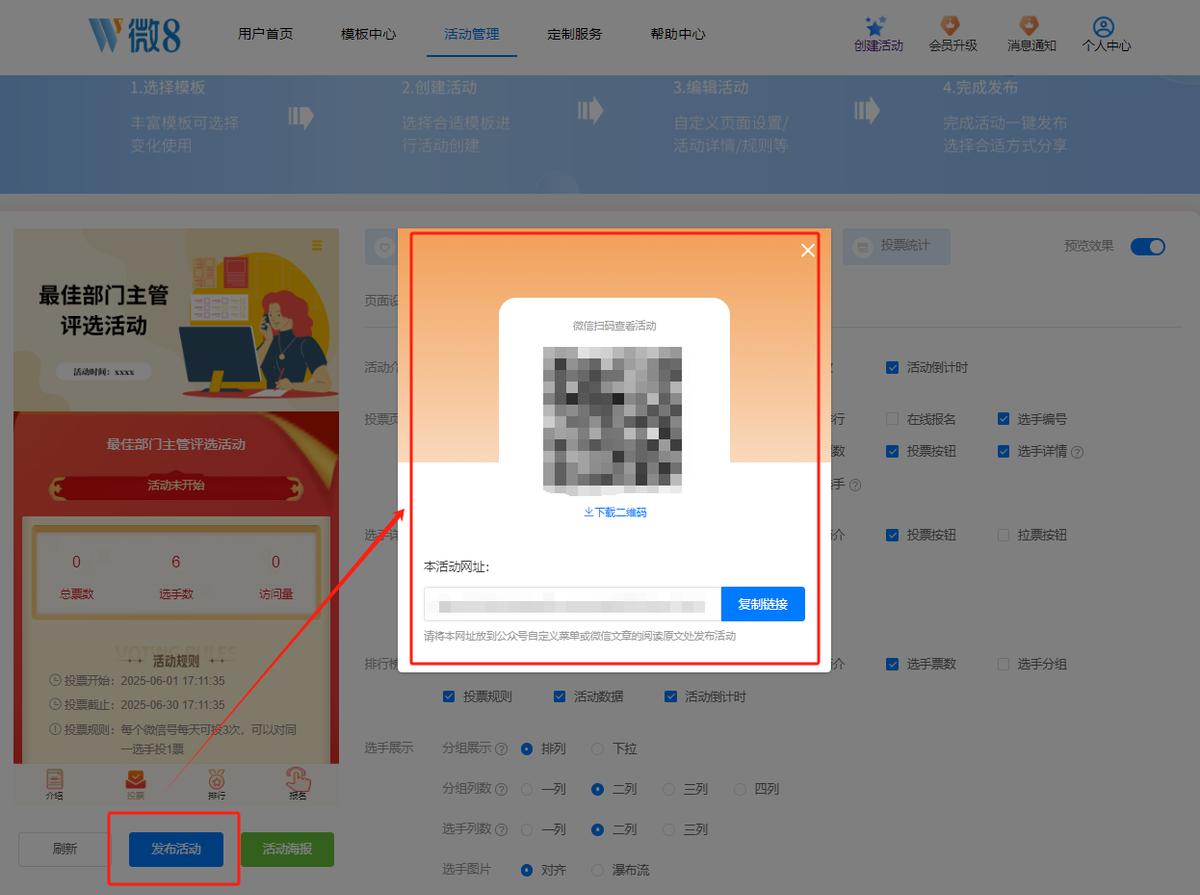Toggle 投票按钮 checkbox beside 选手详情
This screenshot has width=1200, height=895.
click(x=892, y=451)
